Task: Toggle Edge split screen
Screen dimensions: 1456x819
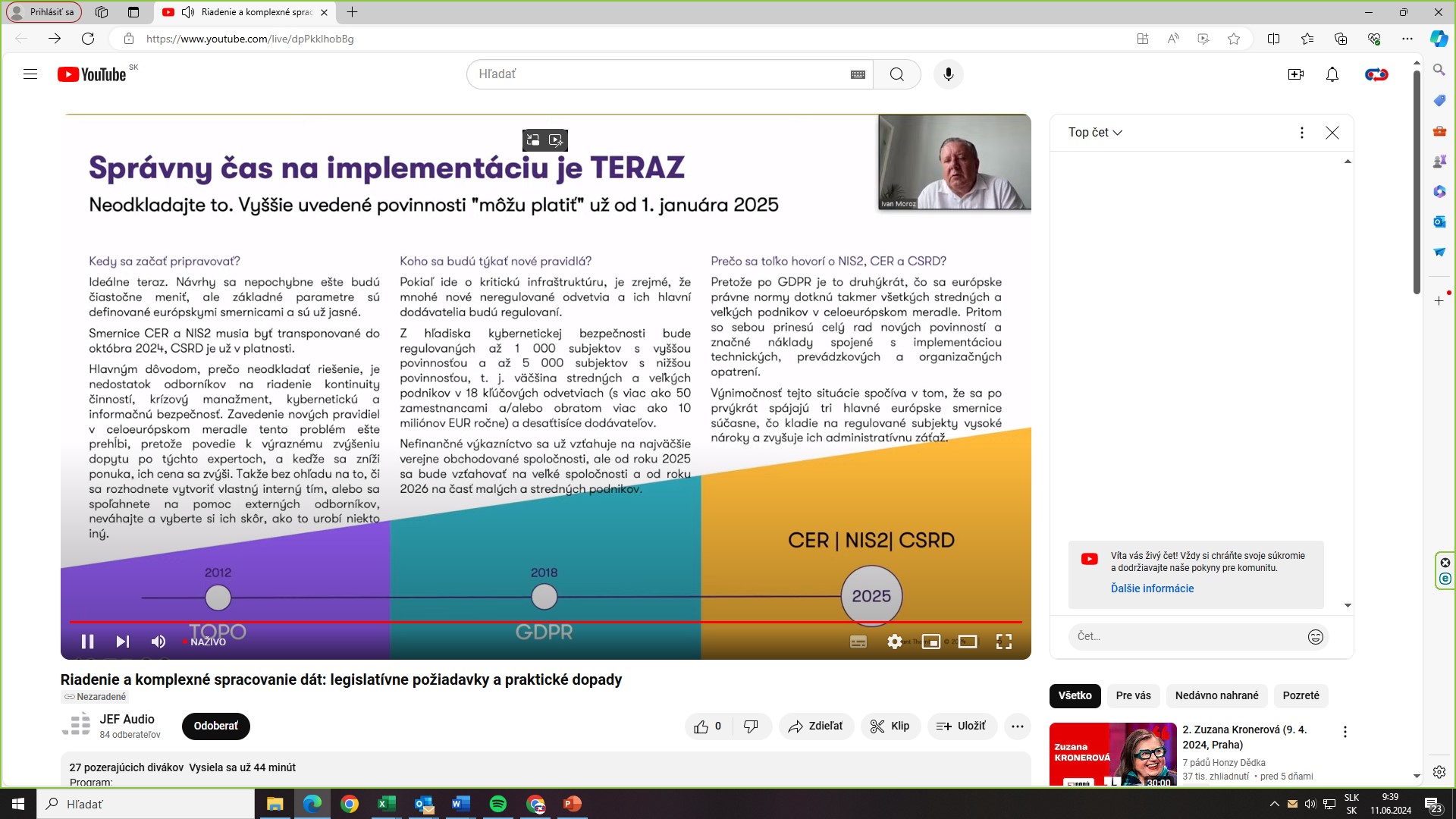Action: pos(1273,39)
